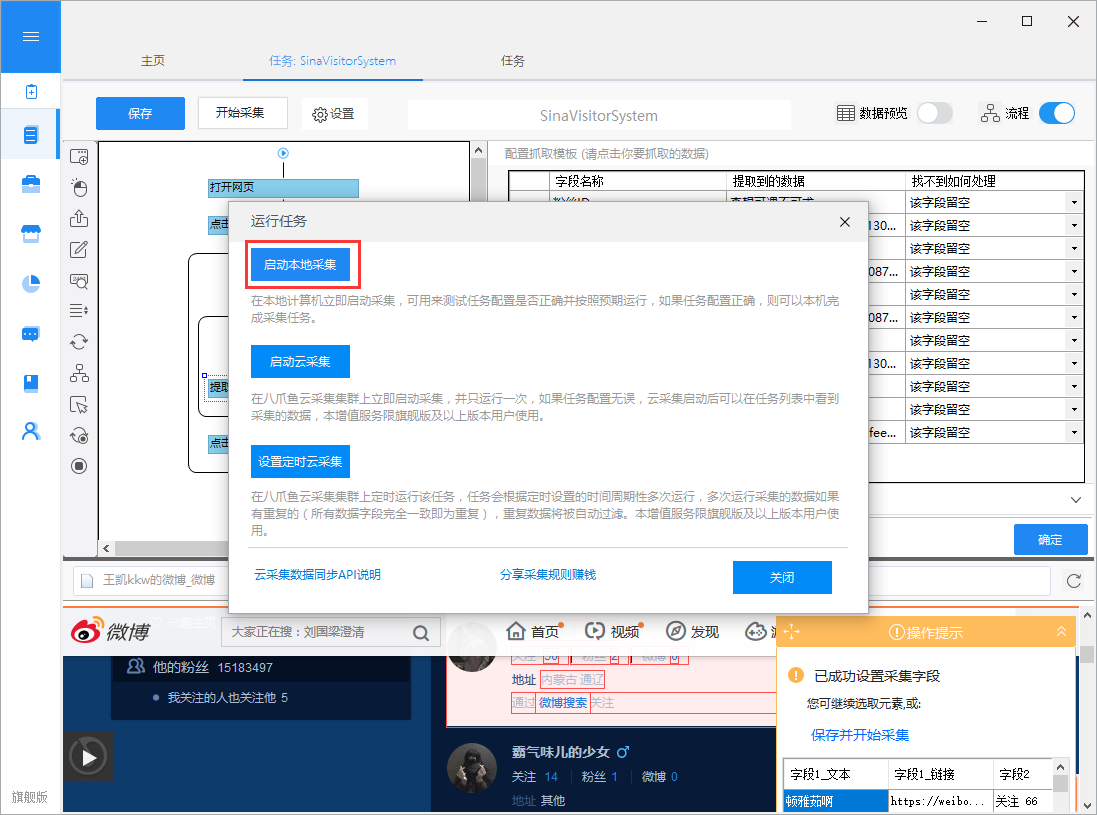Viewport: 1097px width, 815px height.
Task: Open the hamburger menu in the sidebar
Action: pyautogui.click(x=31, y=36)
